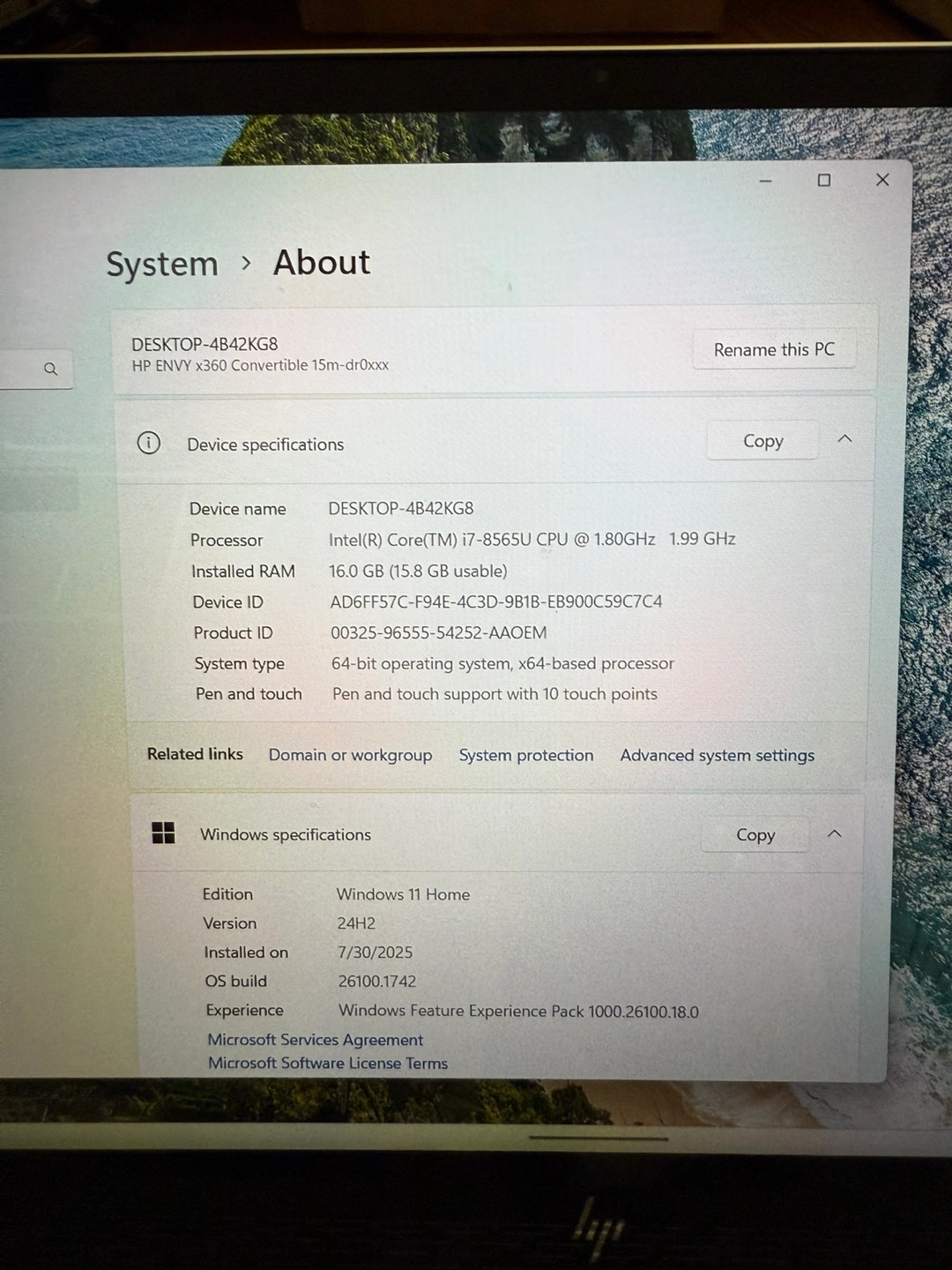This screenshot has height=1270, width=952.
Task: Click the Experience label
Action: click(245, 1011)
